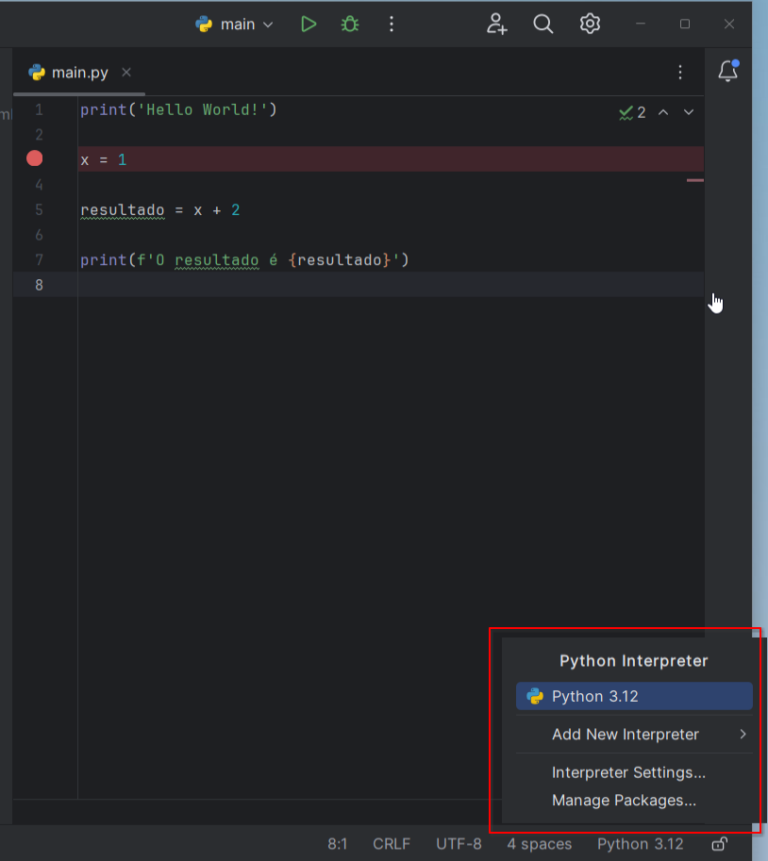Open the notifications bell
This screenshot has width=768, height=861.
point(728,71)
